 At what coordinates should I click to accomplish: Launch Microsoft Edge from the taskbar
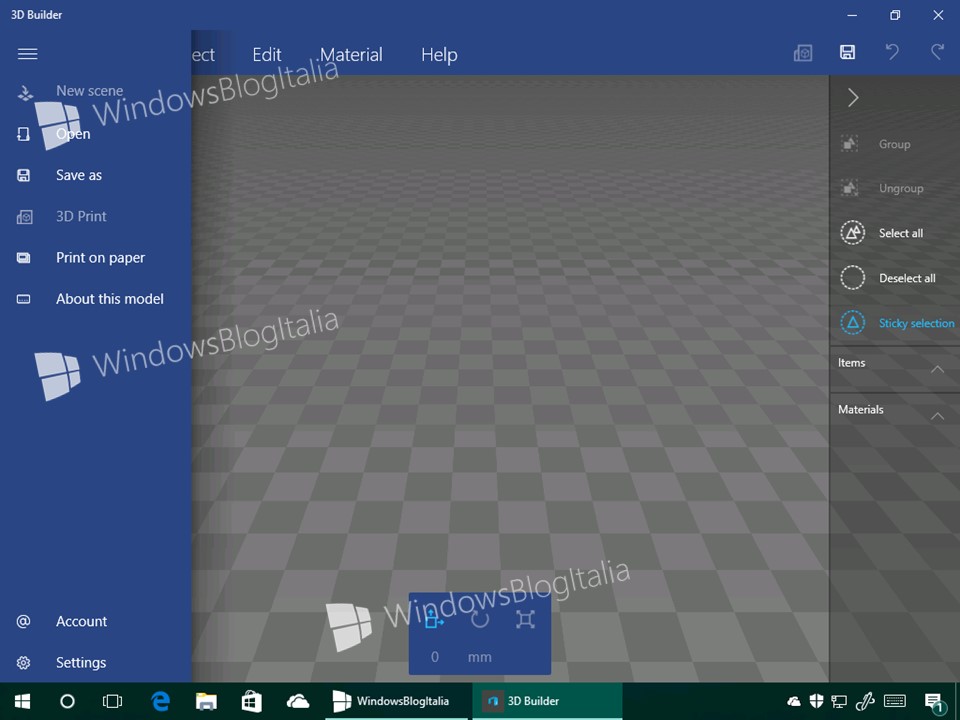point(160,701)
